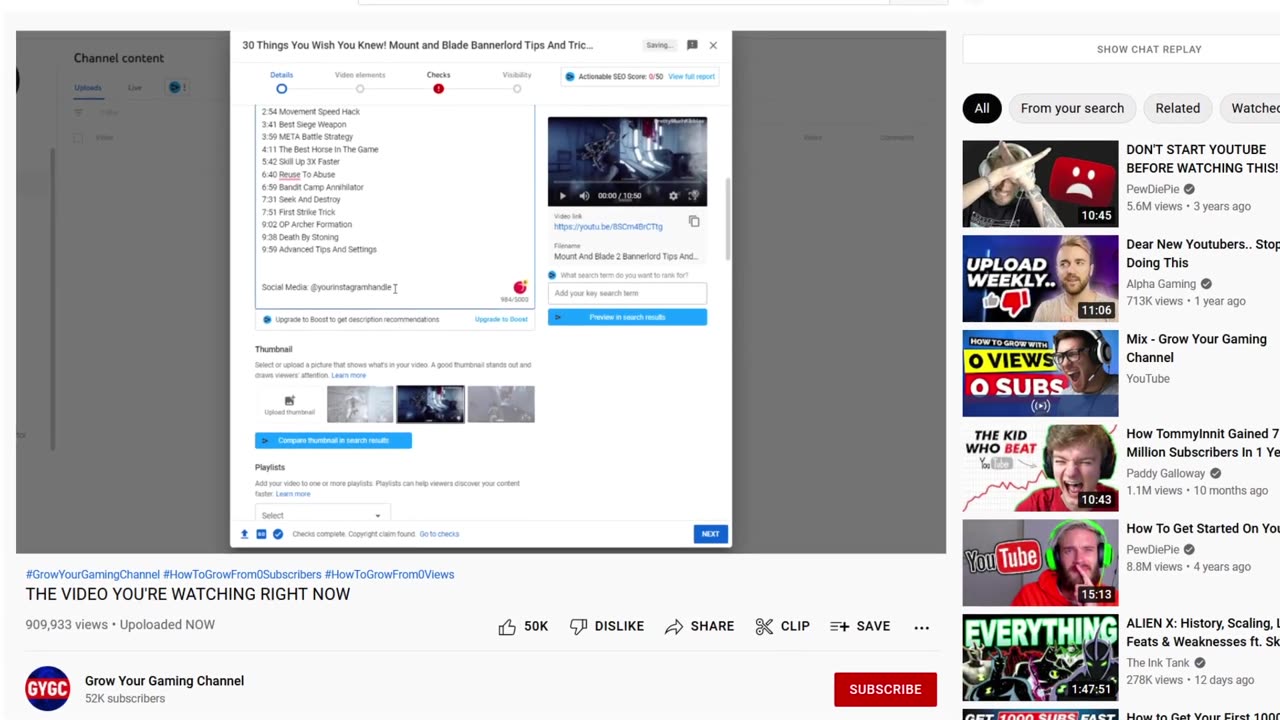Click the upload arrow status icon

244,534
